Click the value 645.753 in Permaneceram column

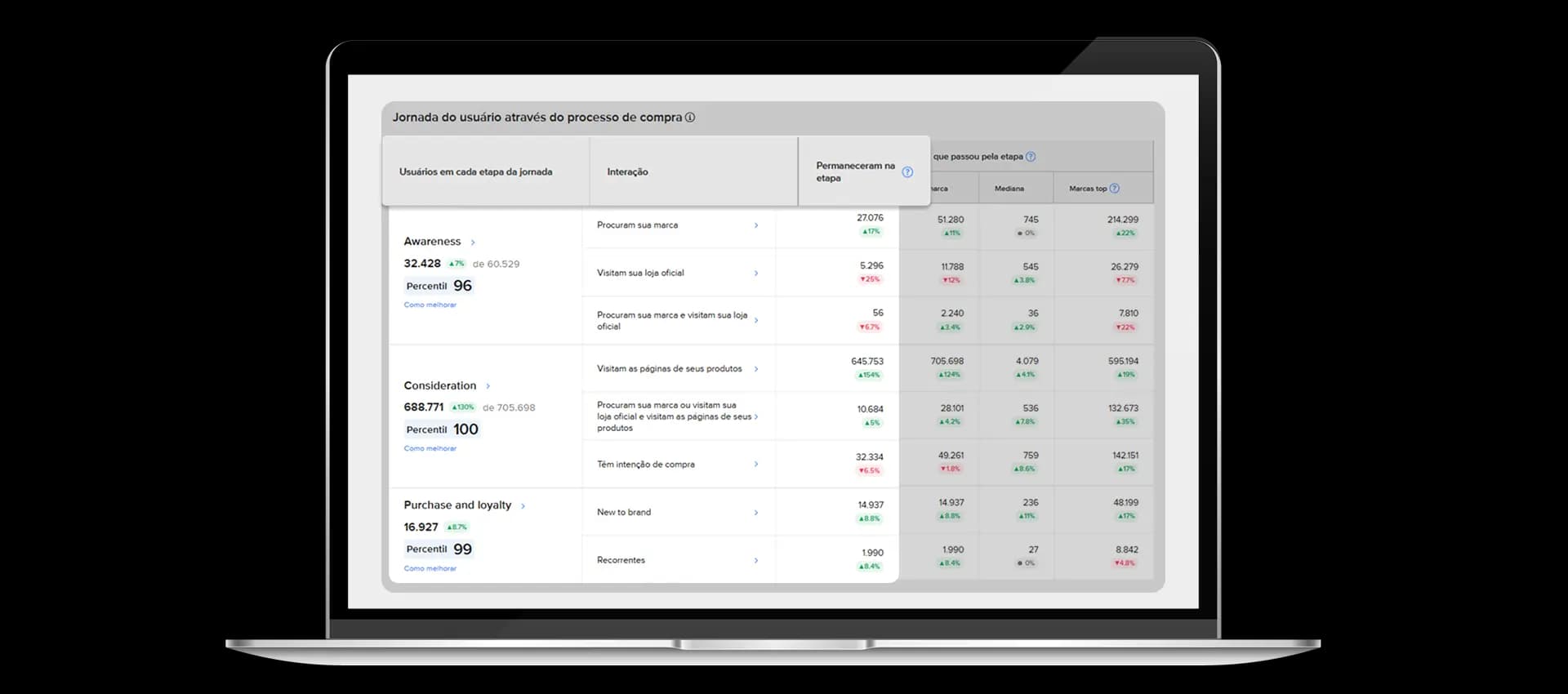coord(867,362)
